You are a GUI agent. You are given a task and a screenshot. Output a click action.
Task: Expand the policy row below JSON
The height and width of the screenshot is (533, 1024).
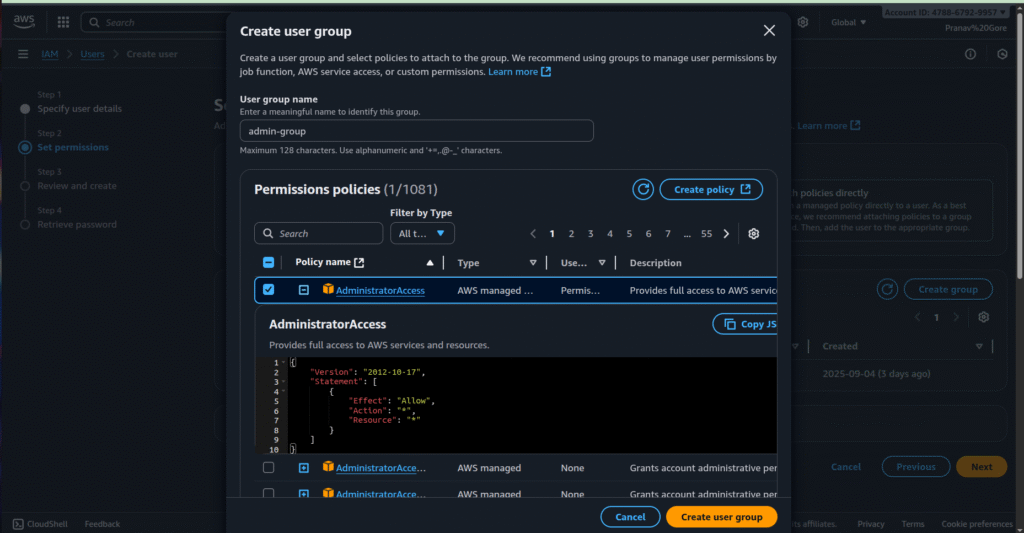(304, 468)
